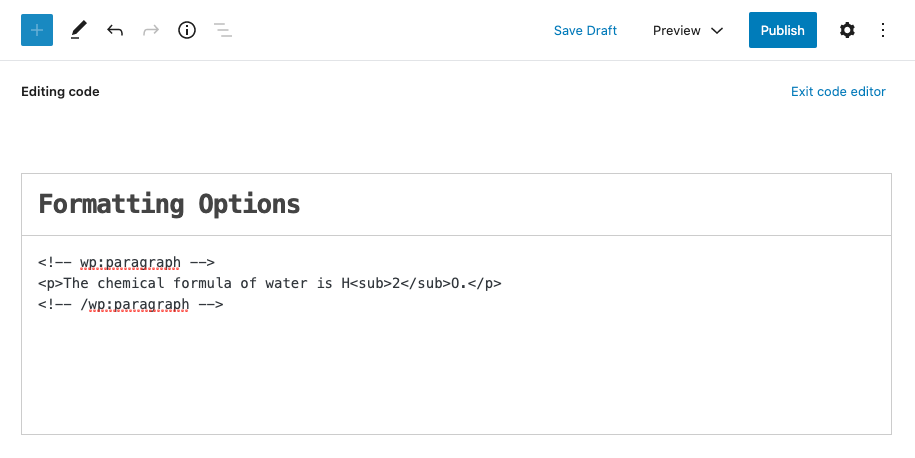Screen dimensions: 915x458
Task: Select the Tools pencil icon
Action: (x=79, y=31)
